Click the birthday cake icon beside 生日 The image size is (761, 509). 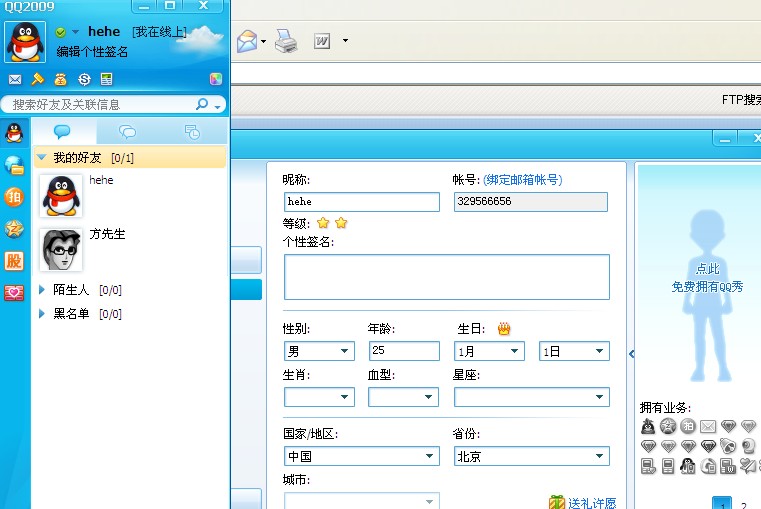[504, 329]
